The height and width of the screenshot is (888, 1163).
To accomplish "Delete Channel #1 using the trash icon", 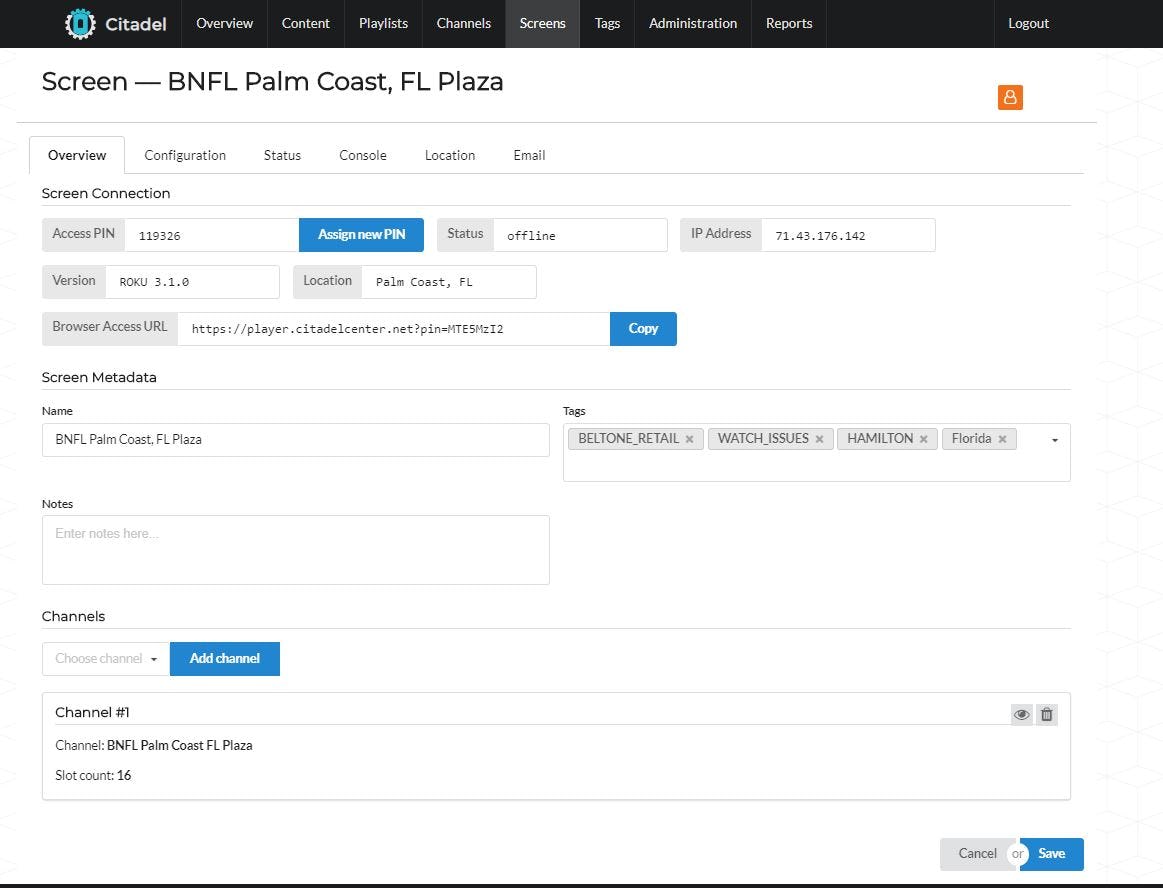I will (1046, 714).
